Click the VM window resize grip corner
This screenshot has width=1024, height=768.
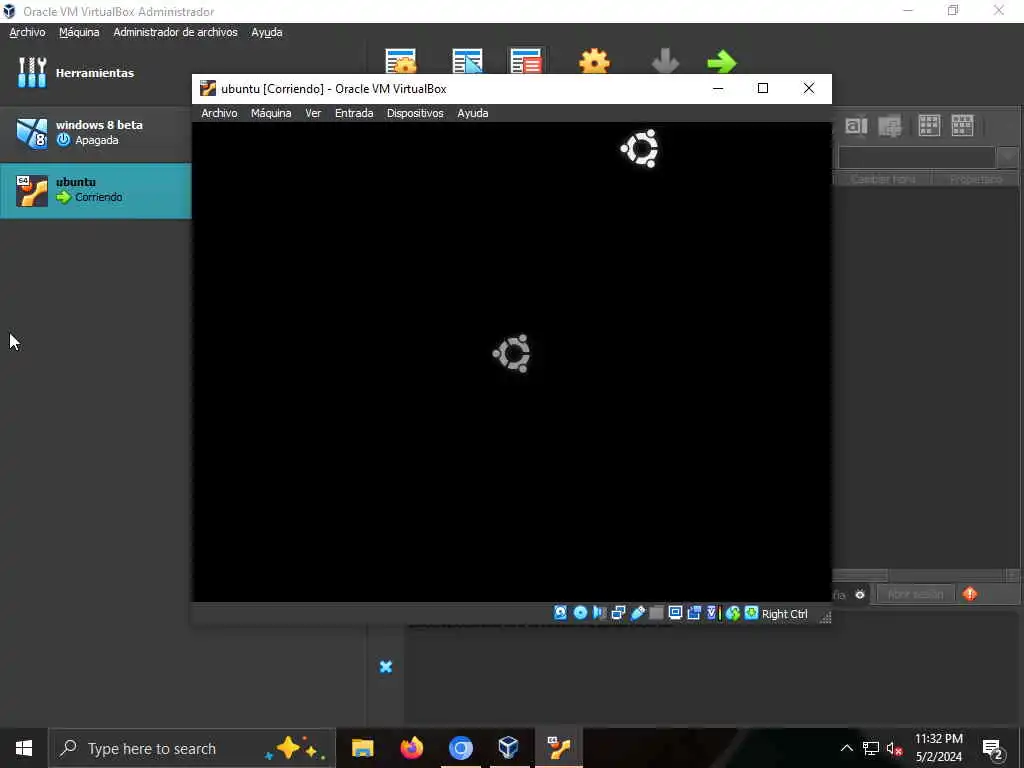pyautogui.click(x=825, y=618)
